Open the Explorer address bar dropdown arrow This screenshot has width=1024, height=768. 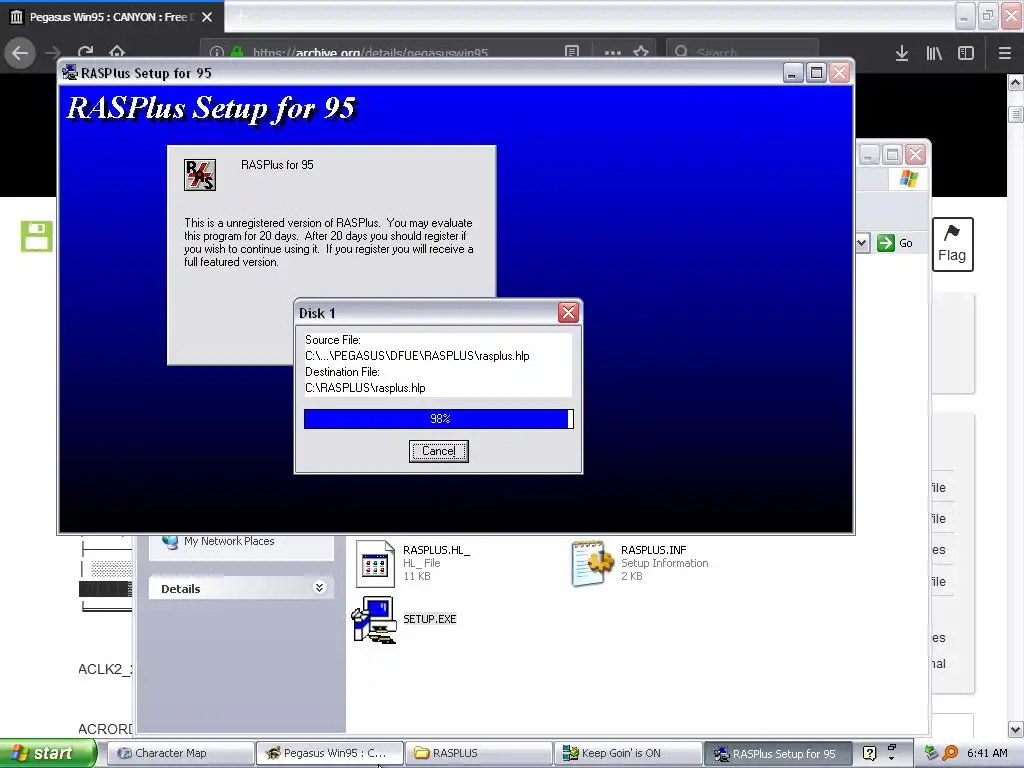click(x=861, y=243)
